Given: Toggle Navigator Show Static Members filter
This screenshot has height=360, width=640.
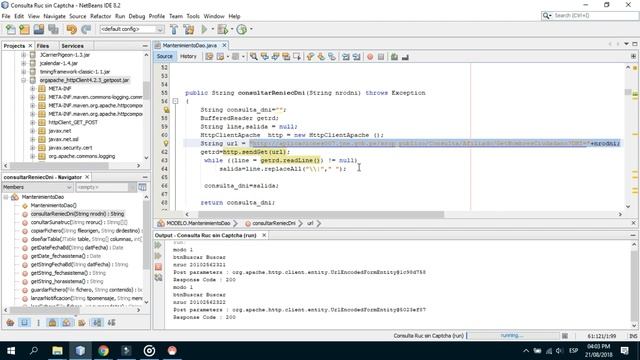Looking at the screenshot, I should [x=38, y=323].
